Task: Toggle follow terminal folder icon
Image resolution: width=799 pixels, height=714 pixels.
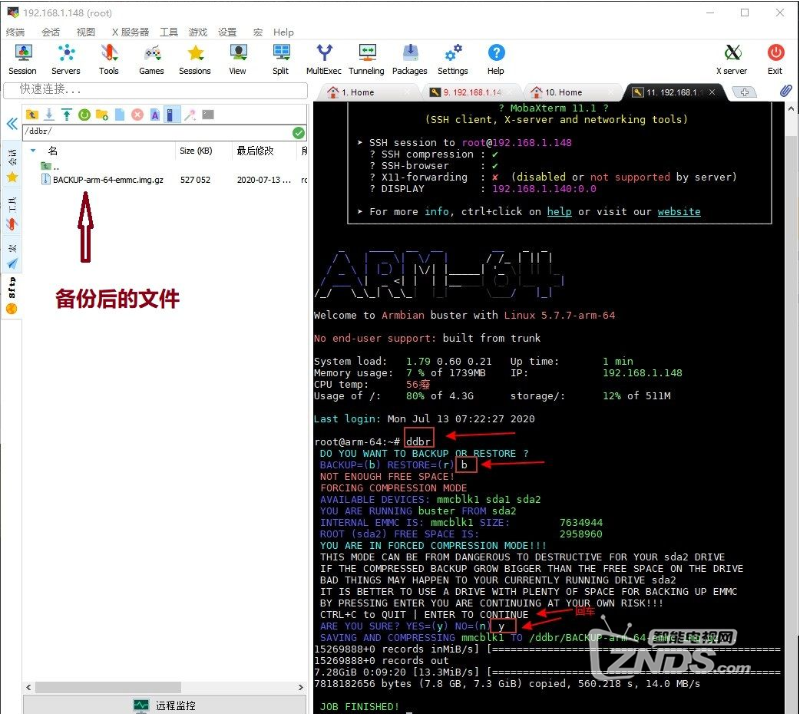Action: click(172, 115)
